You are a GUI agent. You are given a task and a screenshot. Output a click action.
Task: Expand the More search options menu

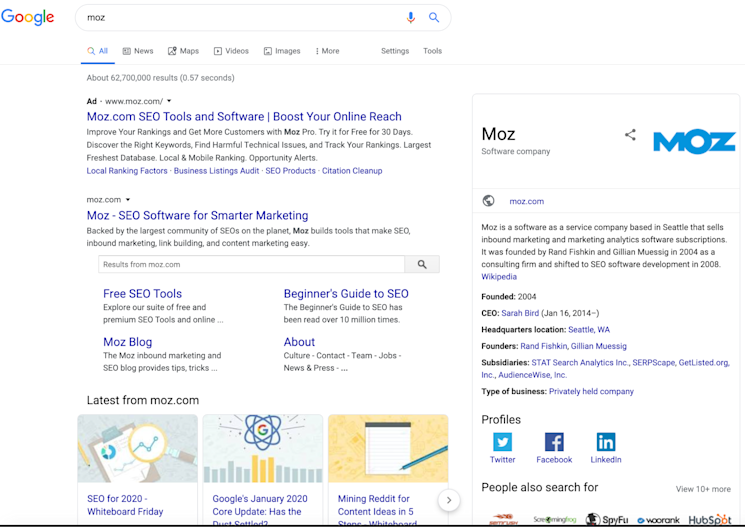pos(327,51)
